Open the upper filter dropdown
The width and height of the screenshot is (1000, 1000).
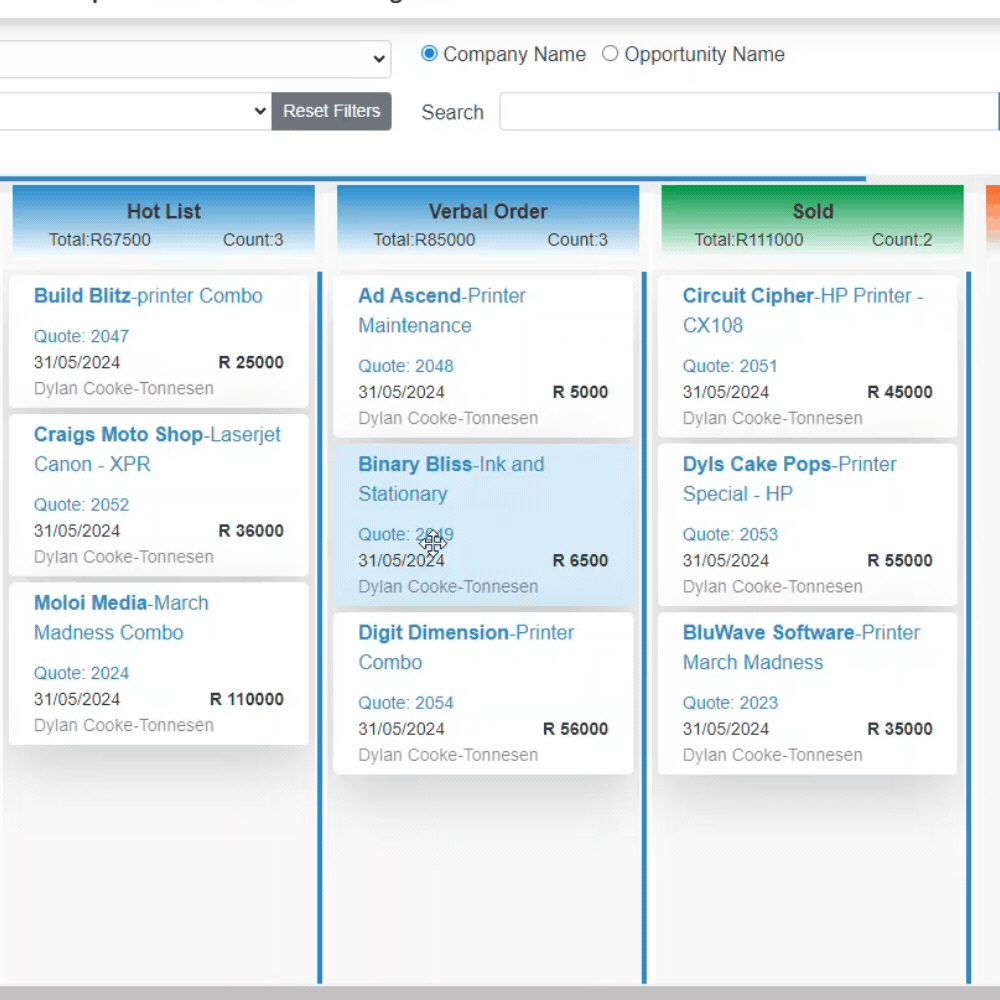[x=195, y=59]
